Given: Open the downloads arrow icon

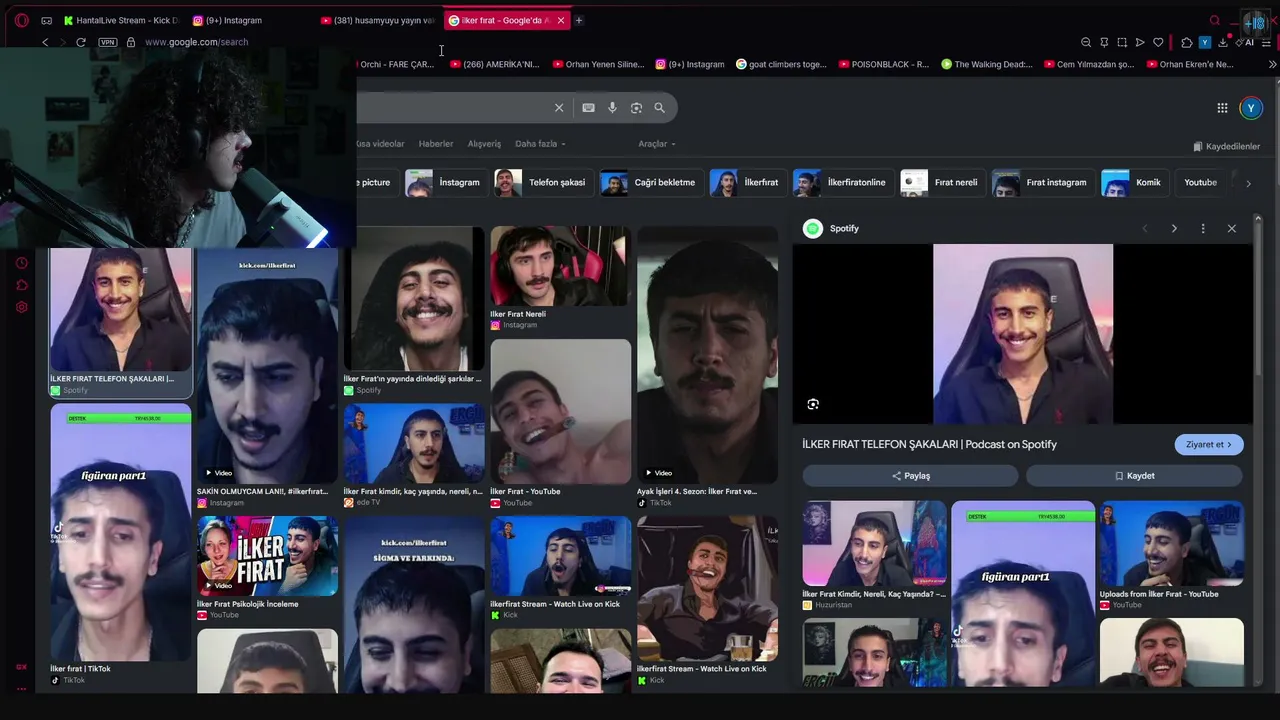Looking at the screenshot, I should pos(1222,42).
